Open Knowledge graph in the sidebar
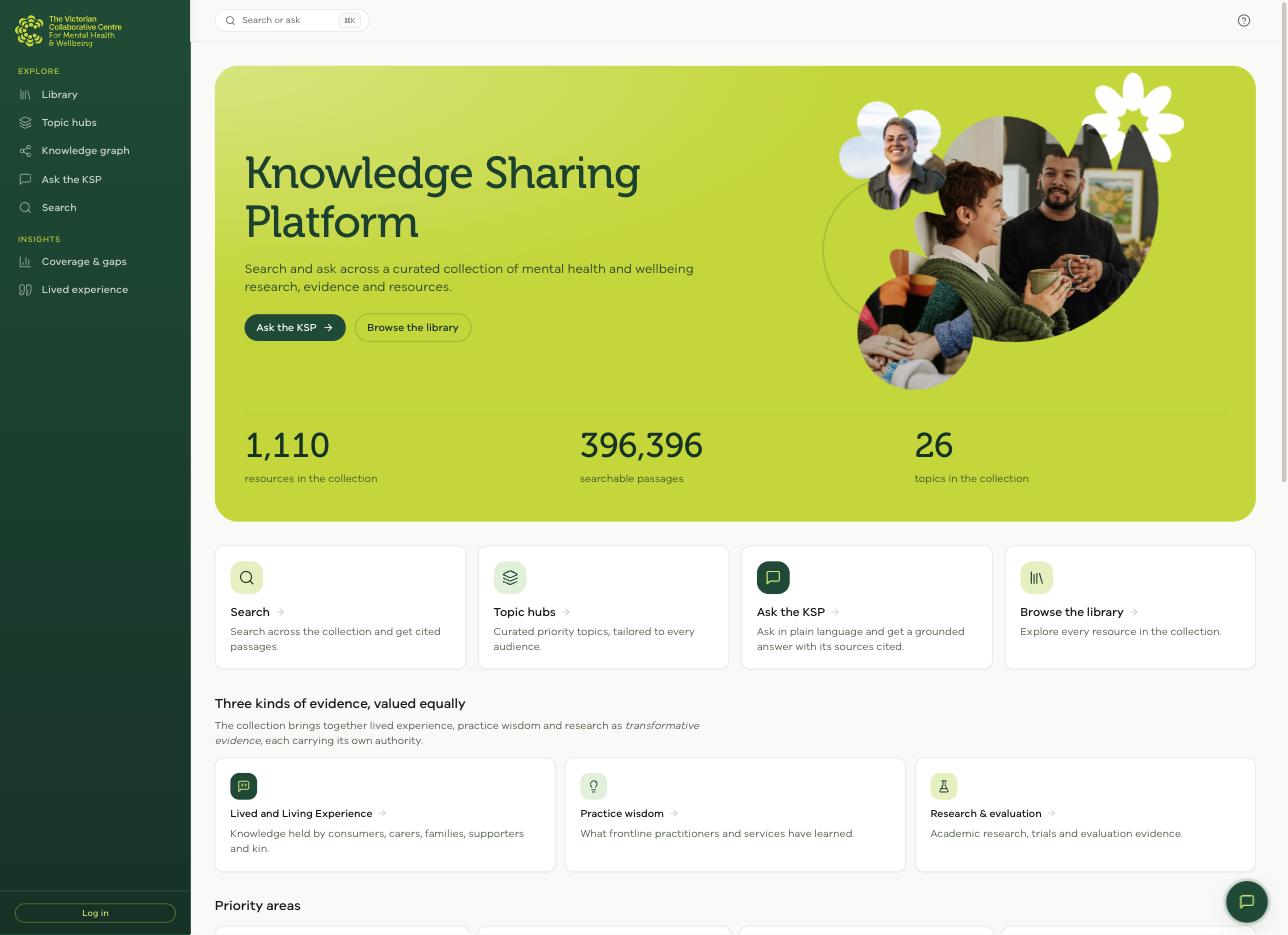The image size is (1288, 935). (95, 150)
